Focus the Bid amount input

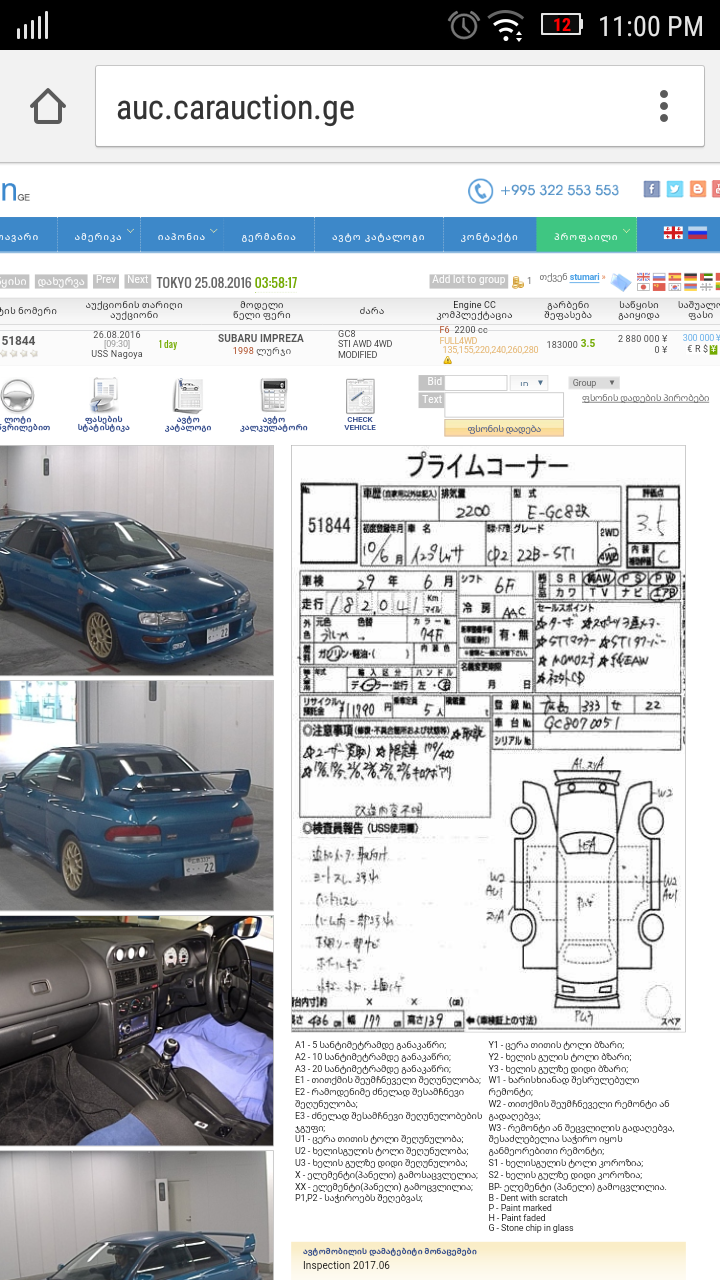point(476,383)
